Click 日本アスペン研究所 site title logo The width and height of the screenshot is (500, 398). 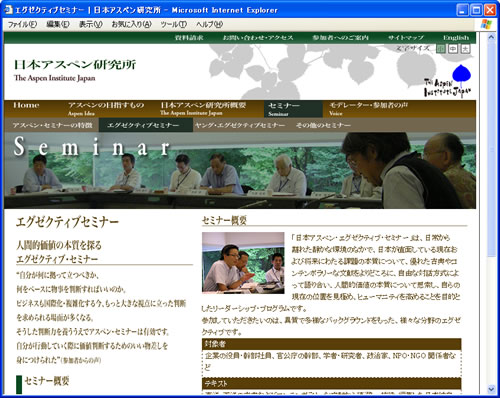[75, 70]
